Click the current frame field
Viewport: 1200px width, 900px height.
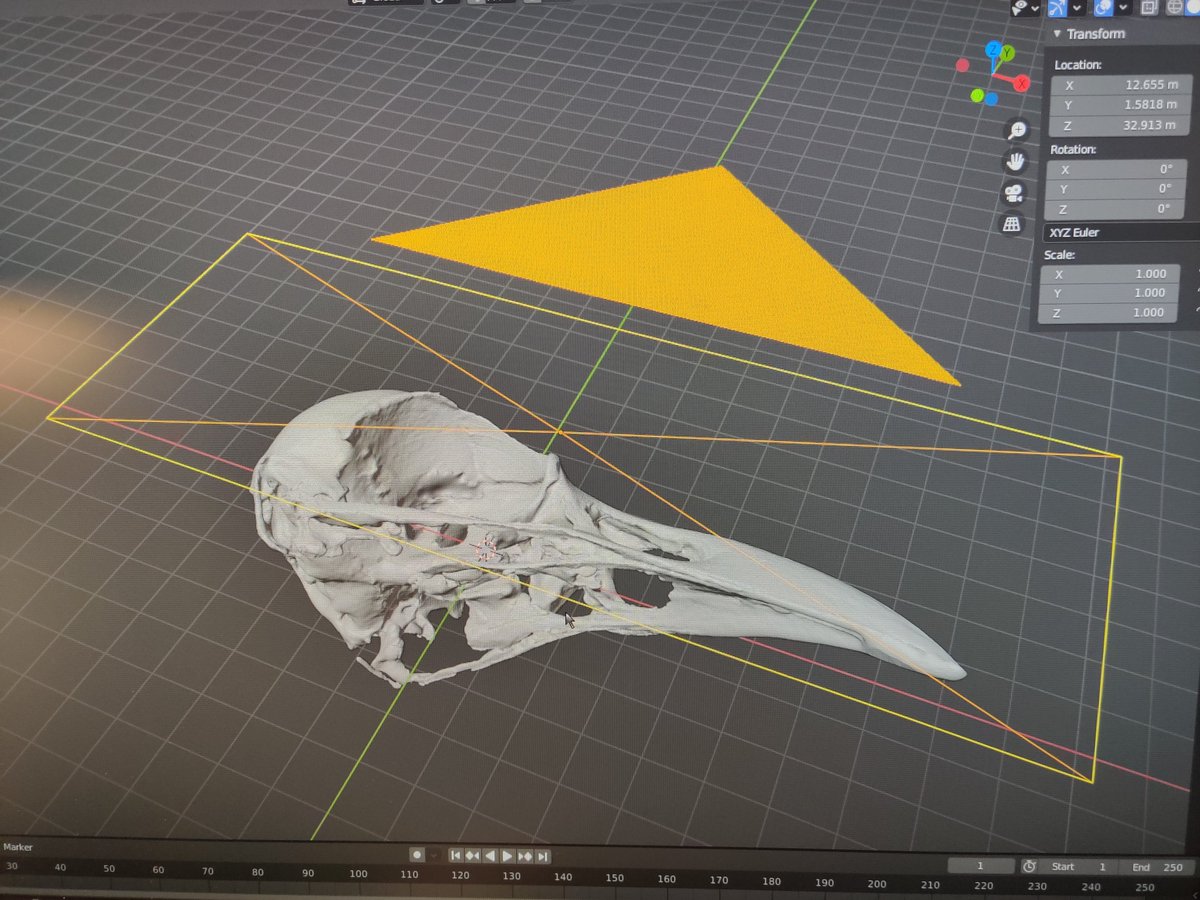[980, 866]
